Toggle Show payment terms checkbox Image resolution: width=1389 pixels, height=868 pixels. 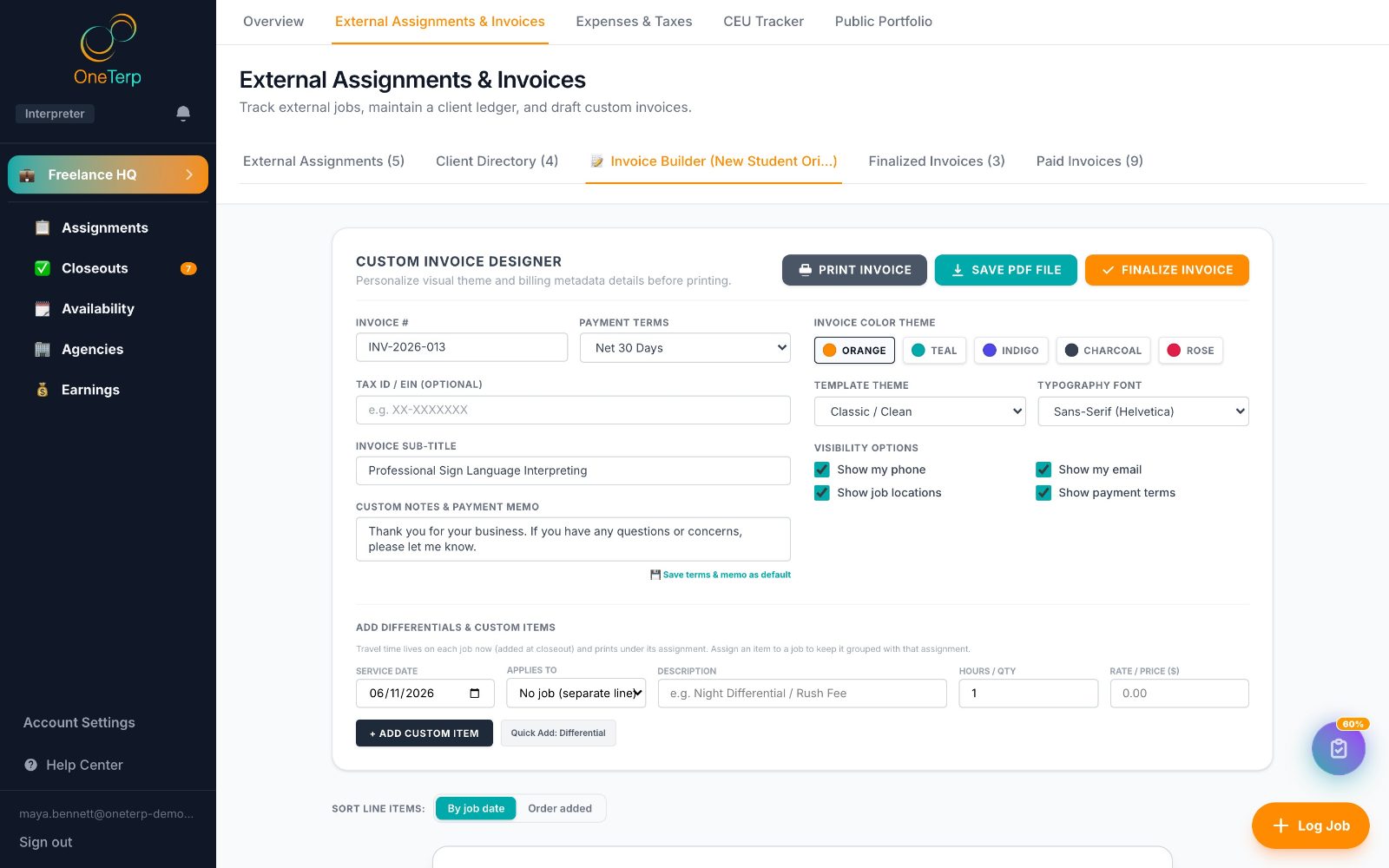pos(1043,493)
